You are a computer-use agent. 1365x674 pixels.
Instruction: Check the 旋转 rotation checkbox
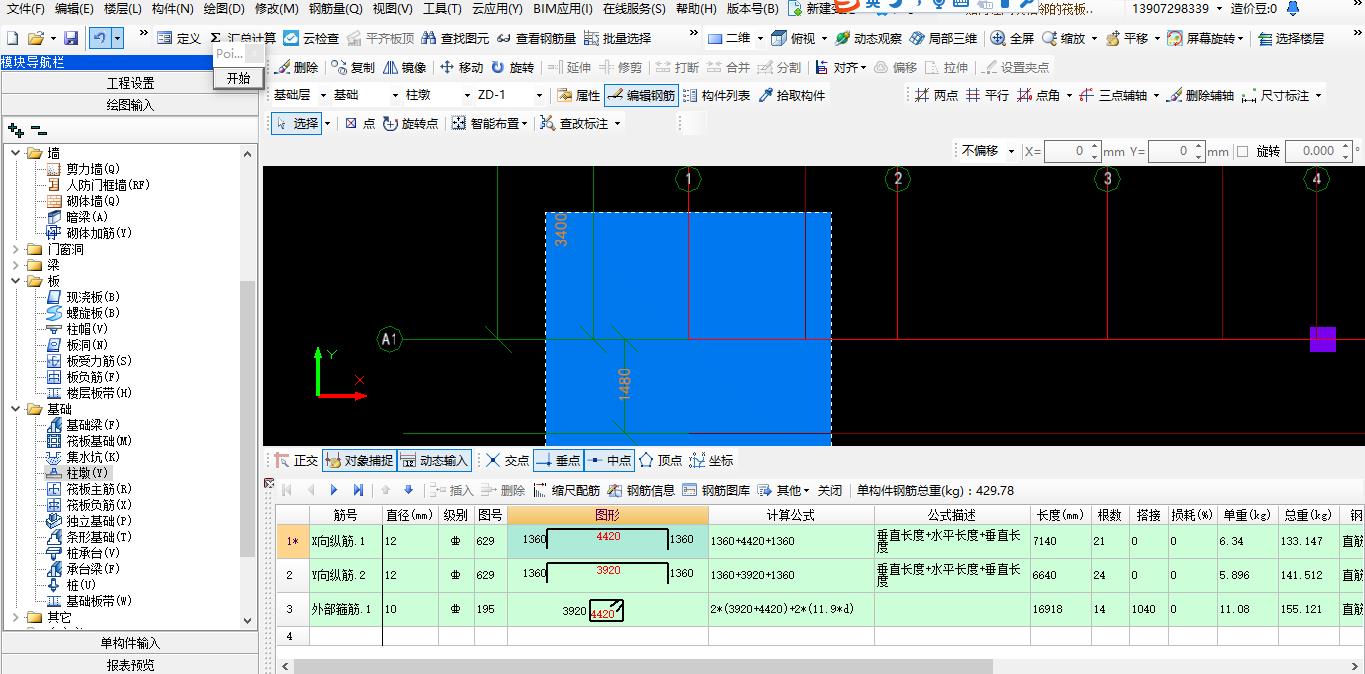click(1242, 151)
